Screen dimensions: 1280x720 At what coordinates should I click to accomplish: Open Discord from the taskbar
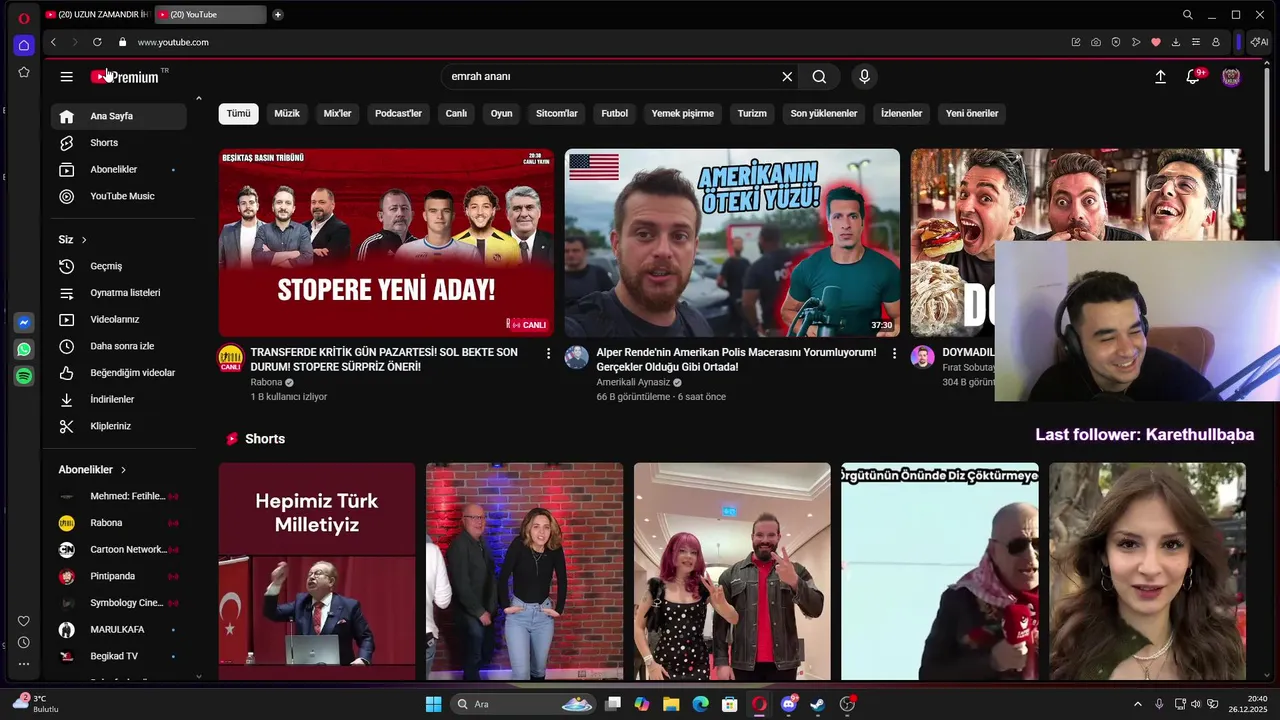[789, 704]
